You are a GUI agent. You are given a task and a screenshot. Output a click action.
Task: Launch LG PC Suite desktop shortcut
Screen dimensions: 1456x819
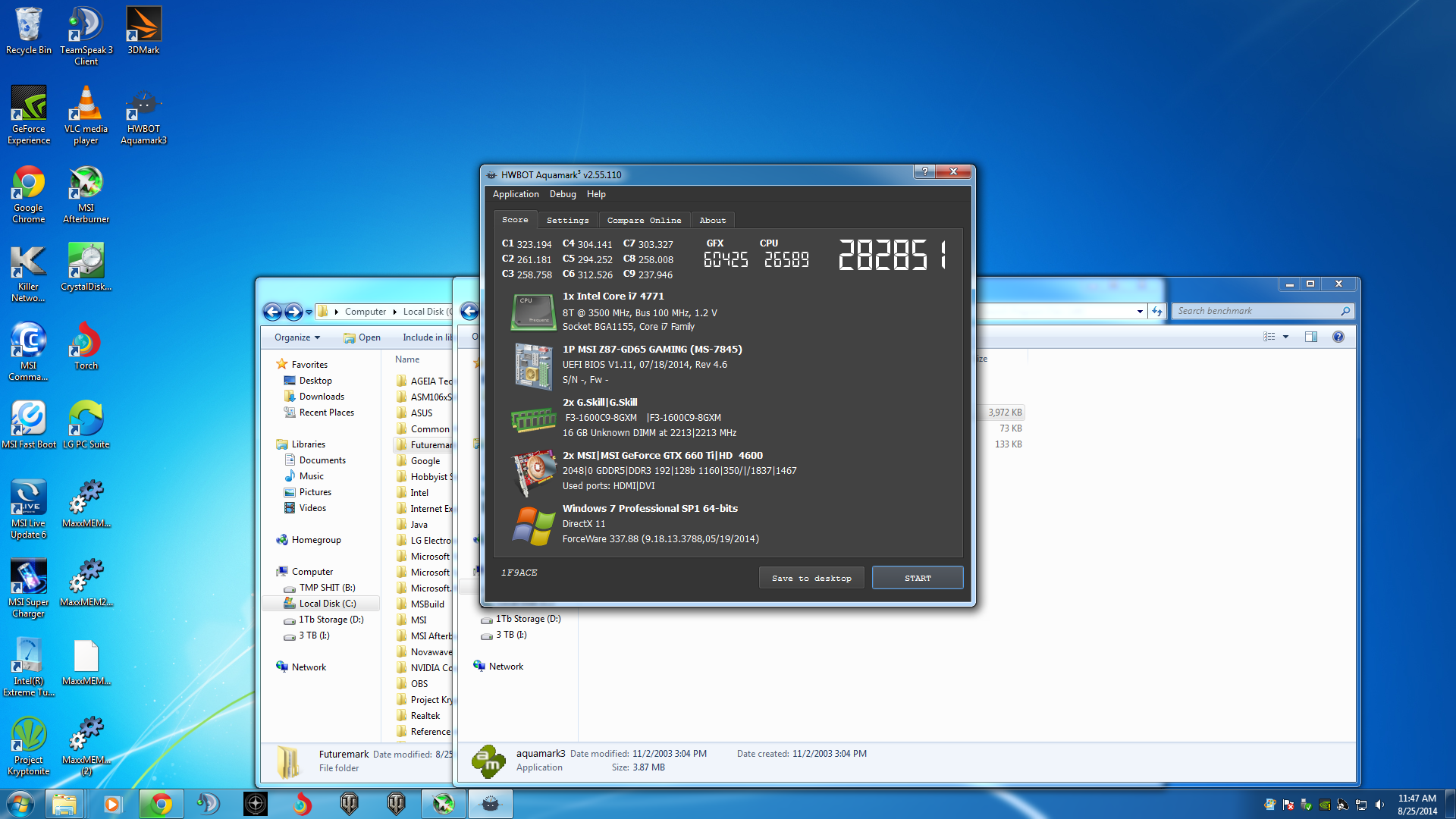(86, 425)
